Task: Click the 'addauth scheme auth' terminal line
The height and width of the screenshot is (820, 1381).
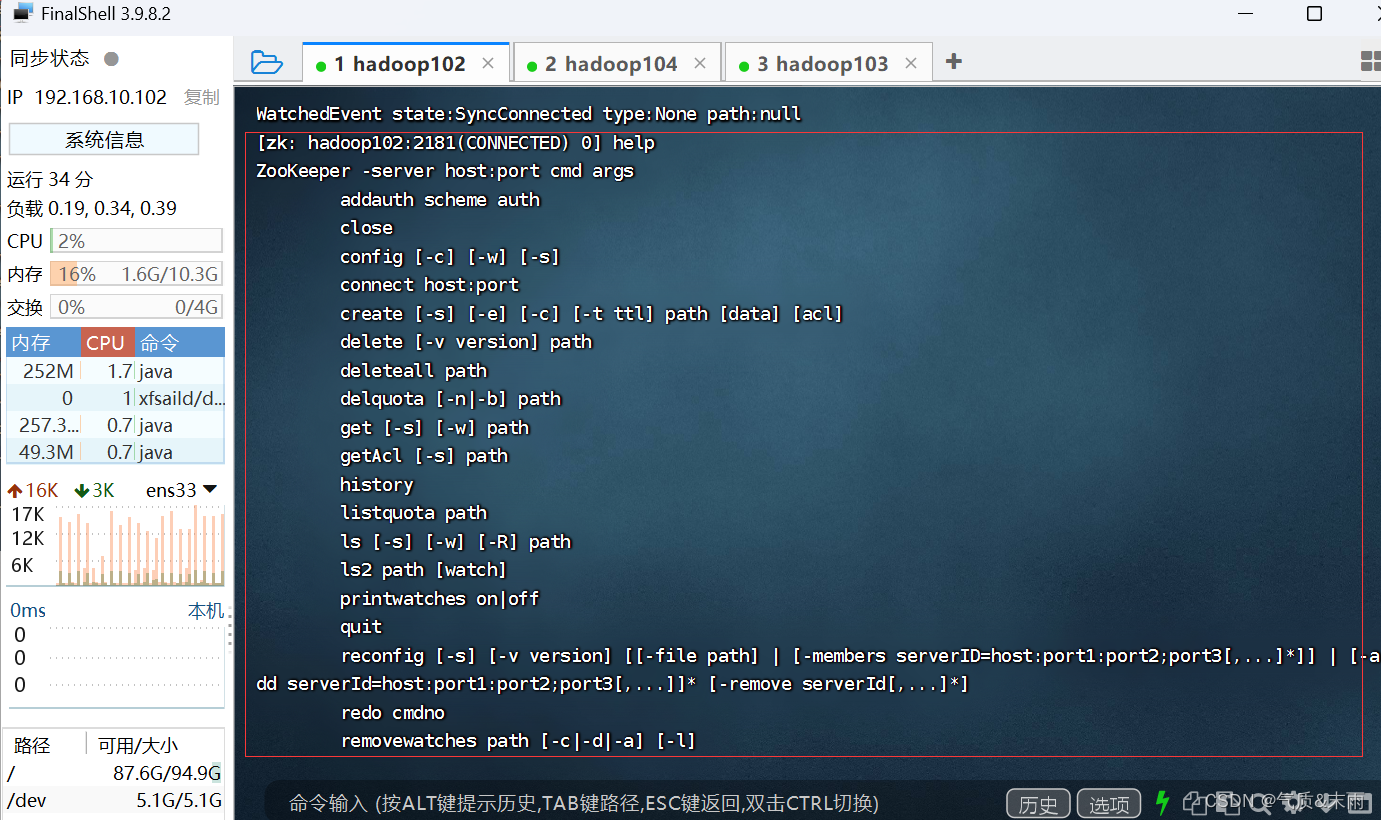Action: (440, 199)
